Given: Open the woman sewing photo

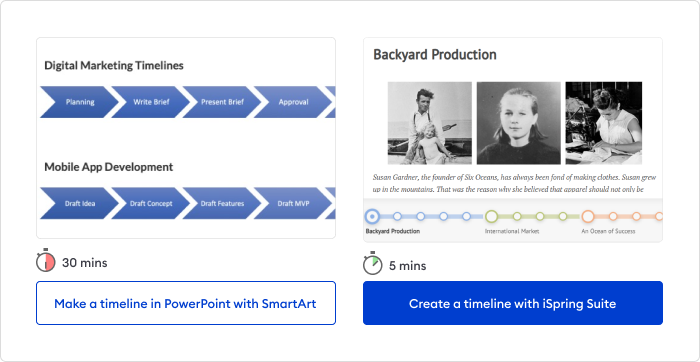Looking at the screenshot, I should tap(604, 123).
